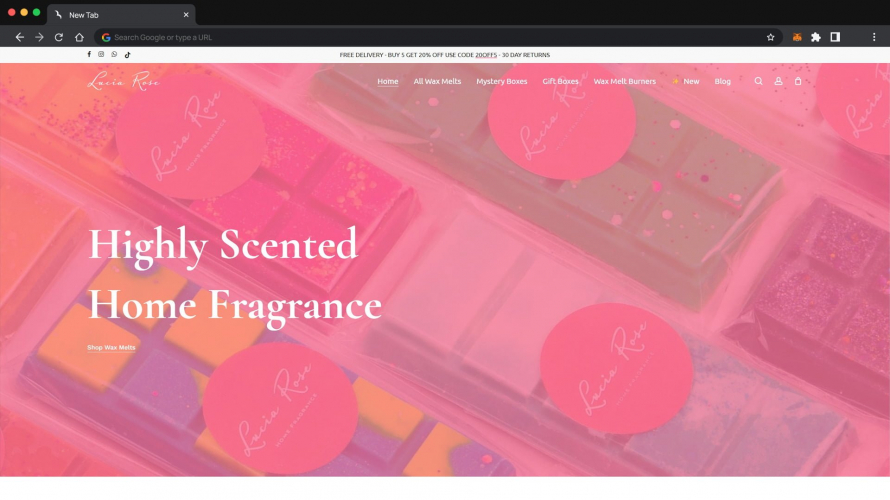The height and width of the screenshot is (500, 890).
Task: Go to browser home page icon
Action: 79,37
